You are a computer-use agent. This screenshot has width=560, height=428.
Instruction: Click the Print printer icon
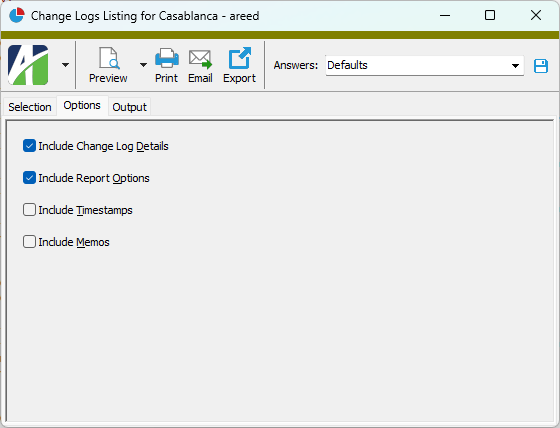click(x=167, y=58)
